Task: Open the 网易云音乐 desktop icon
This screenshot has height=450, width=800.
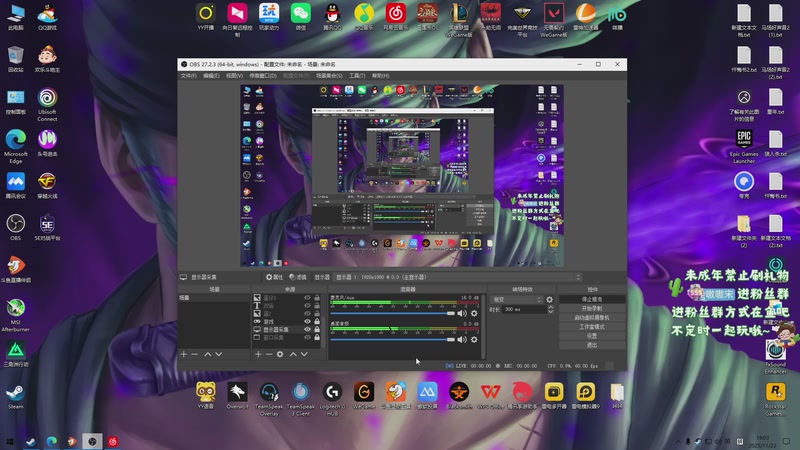Action: 395,17
